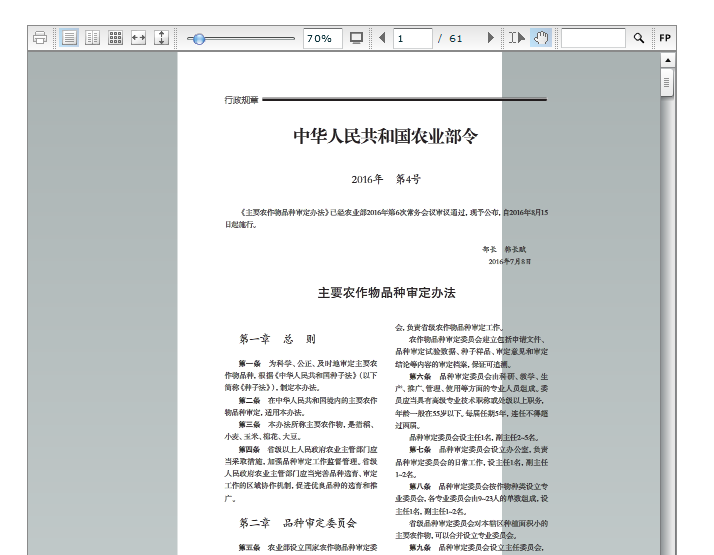This screenshot has height=555, width=714.
Task: Click the magnifier search icon
Action: pos(639,38)
